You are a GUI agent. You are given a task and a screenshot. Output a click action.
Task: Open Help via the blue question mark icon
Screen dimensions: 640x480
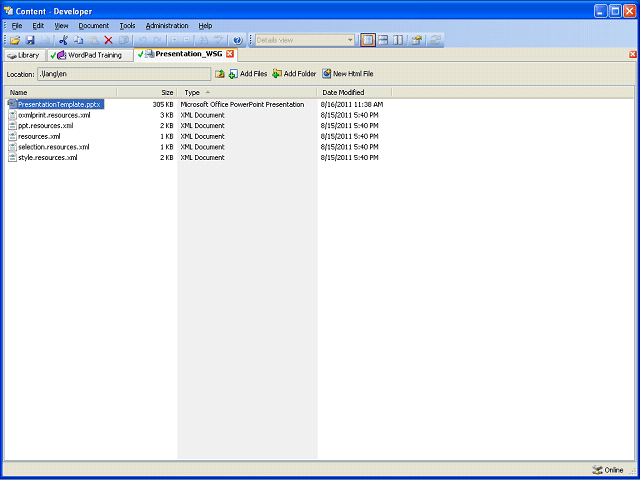tap(238, 40)
